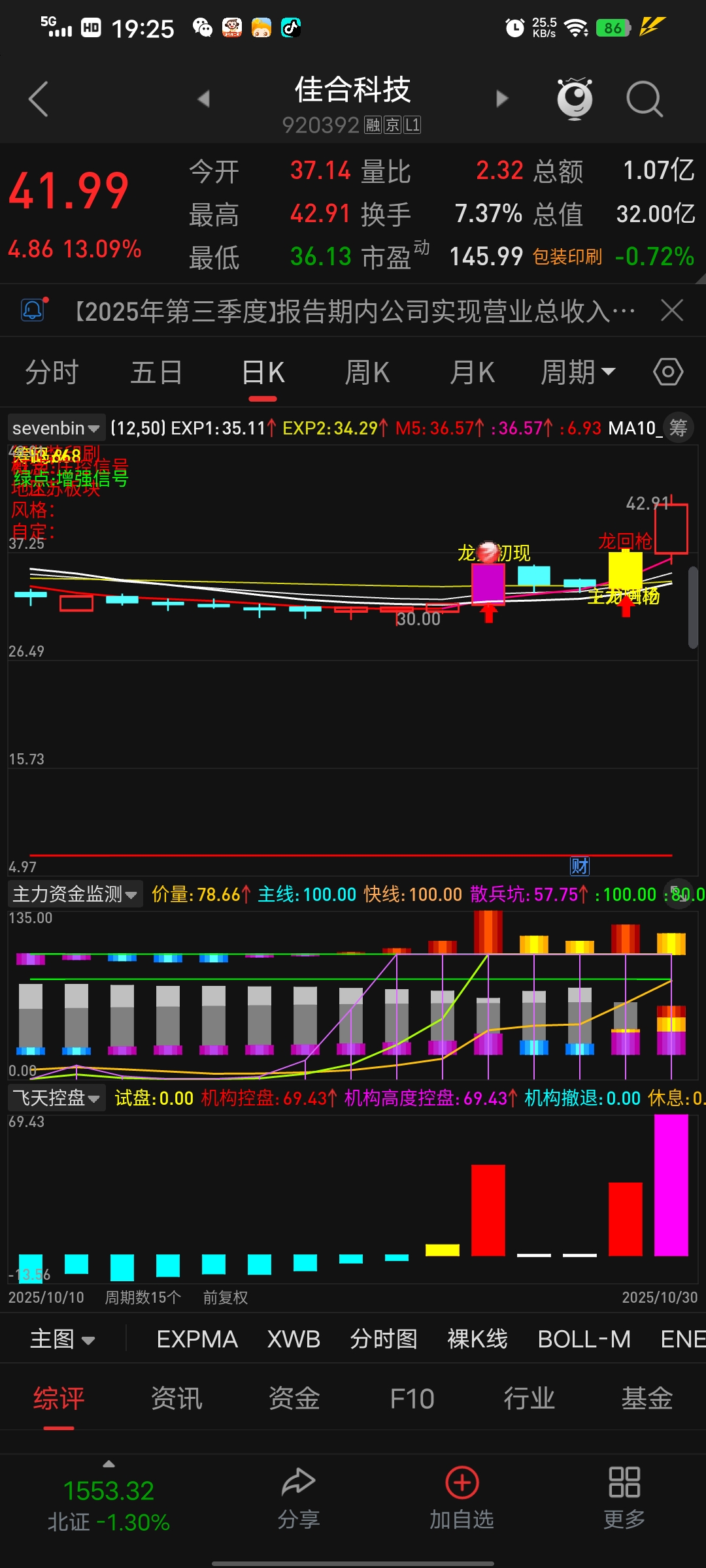Open the robot assistant icon
Viewport: 706px width, 1568px height.
(575, 99)
